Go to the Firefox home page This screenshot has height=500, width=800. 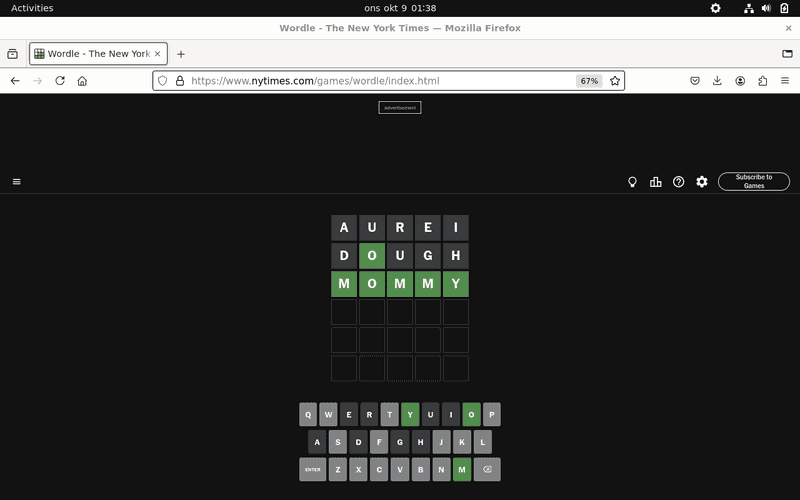click(x=82, y=81)
